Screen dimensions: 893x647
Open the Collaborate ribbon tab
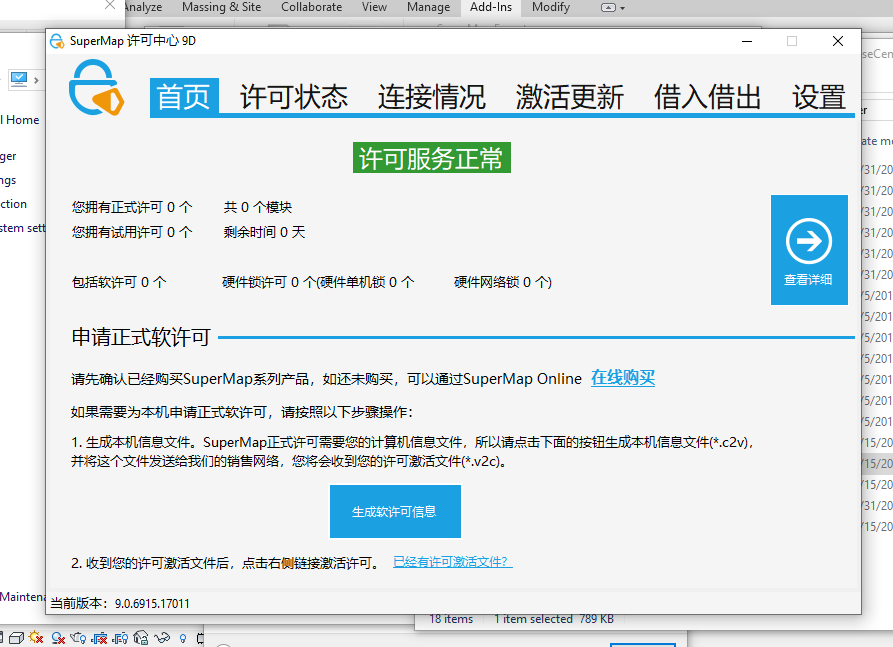tap(312, 7)
